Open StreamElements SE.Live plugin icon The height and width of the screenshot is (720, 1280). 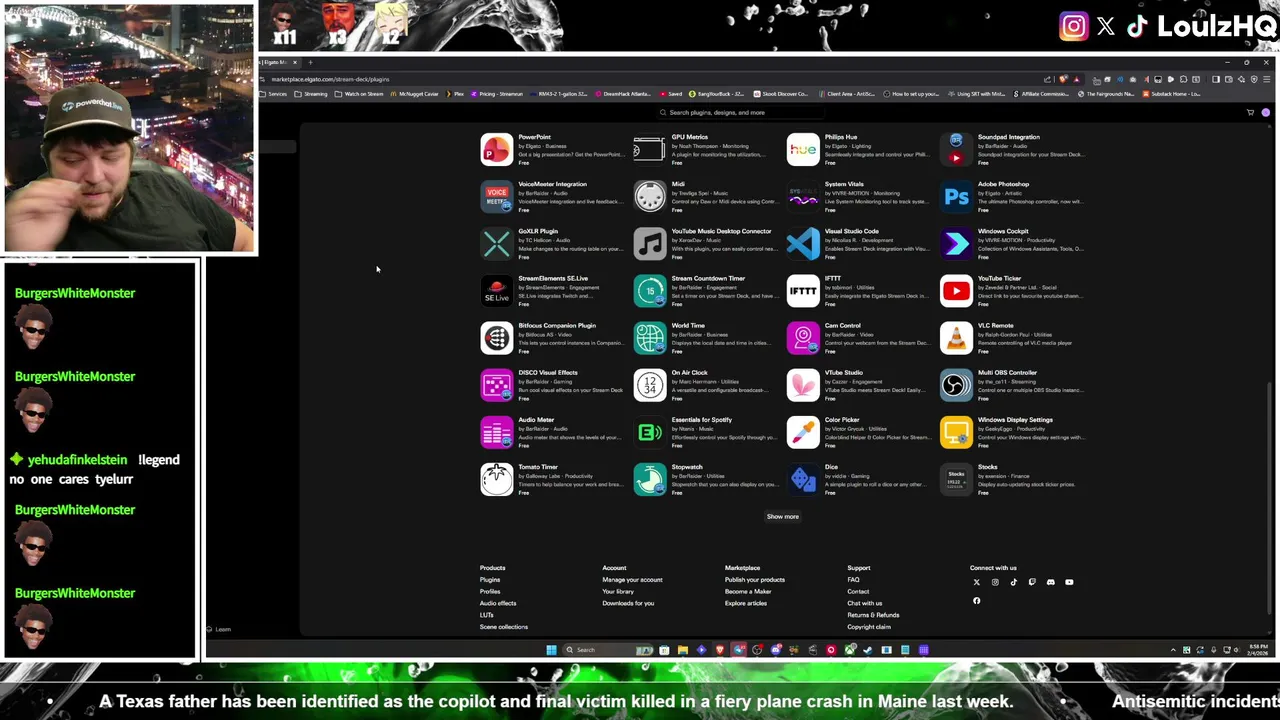coord(496,290)
